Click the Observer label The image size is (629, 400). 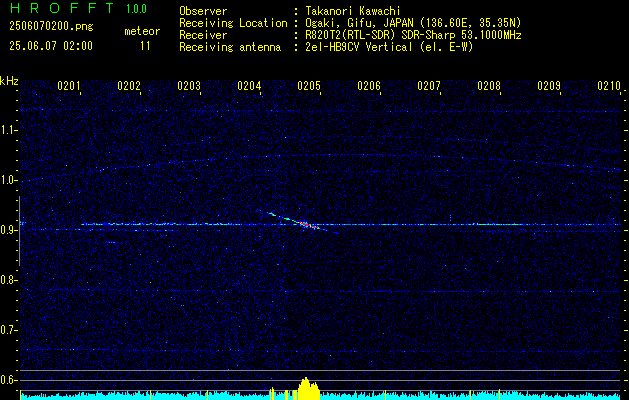pos(203,11)
